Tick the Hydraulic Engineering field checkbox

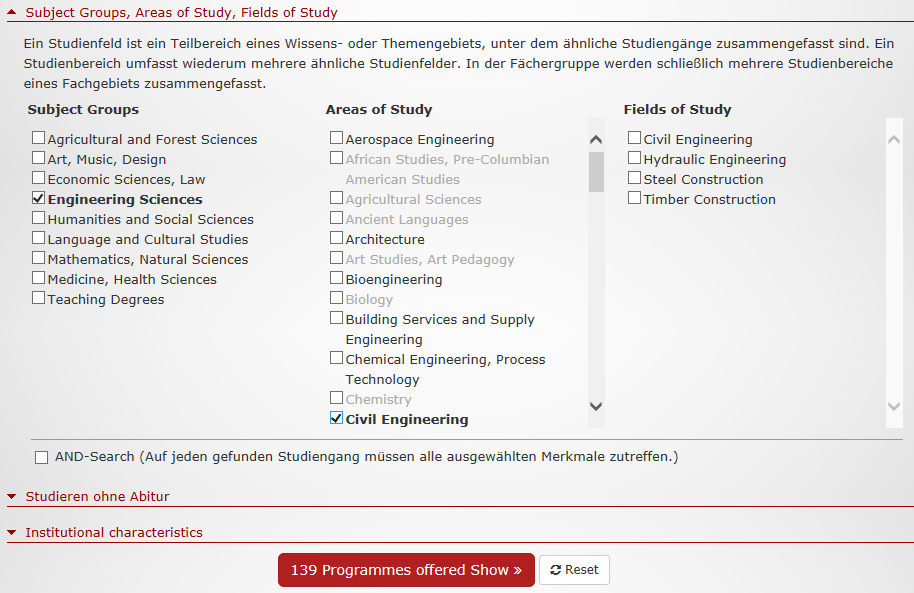634,158
